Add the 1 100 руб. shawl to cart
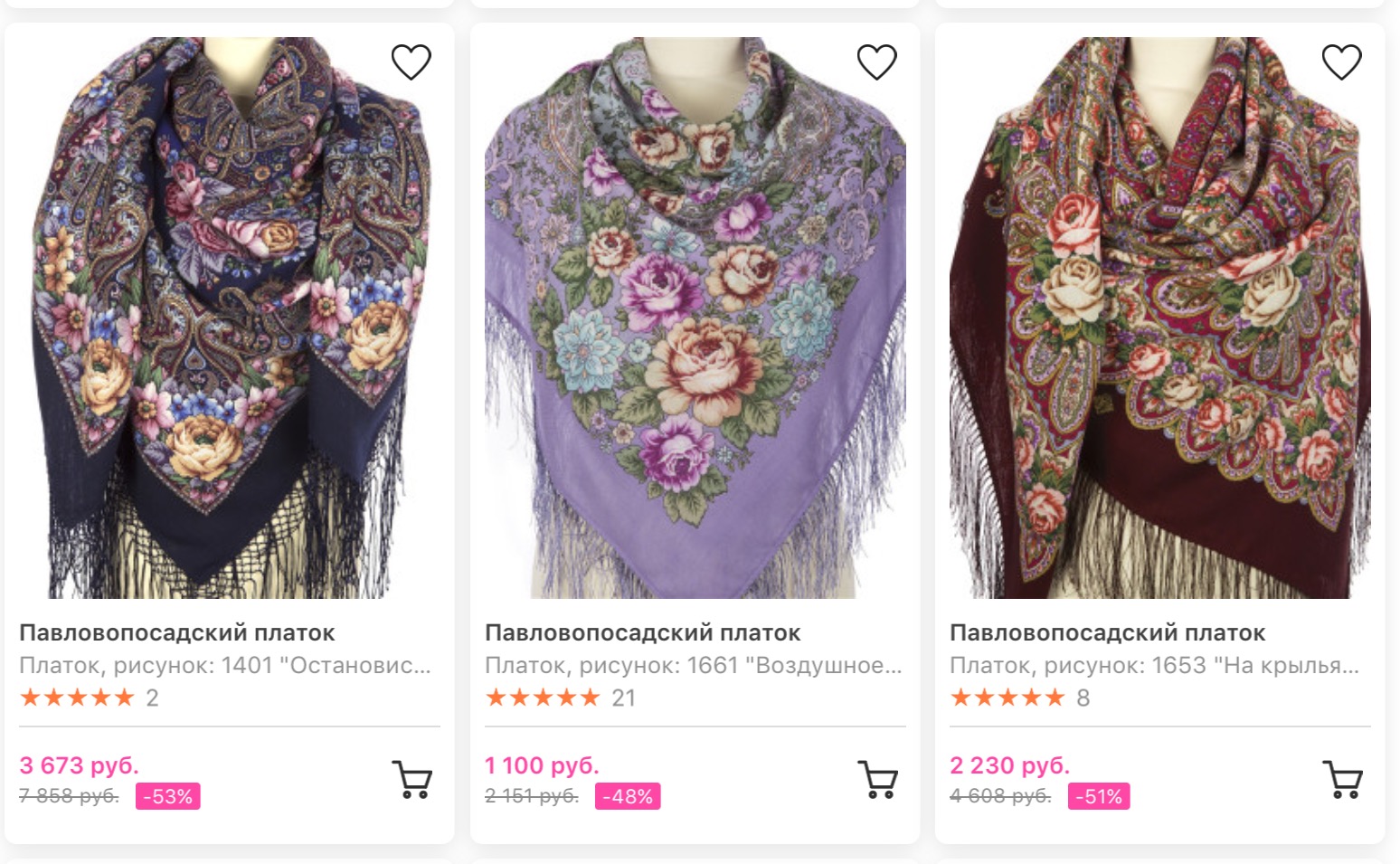Viewport: 1400px width, 864px height. pos(877,779)
